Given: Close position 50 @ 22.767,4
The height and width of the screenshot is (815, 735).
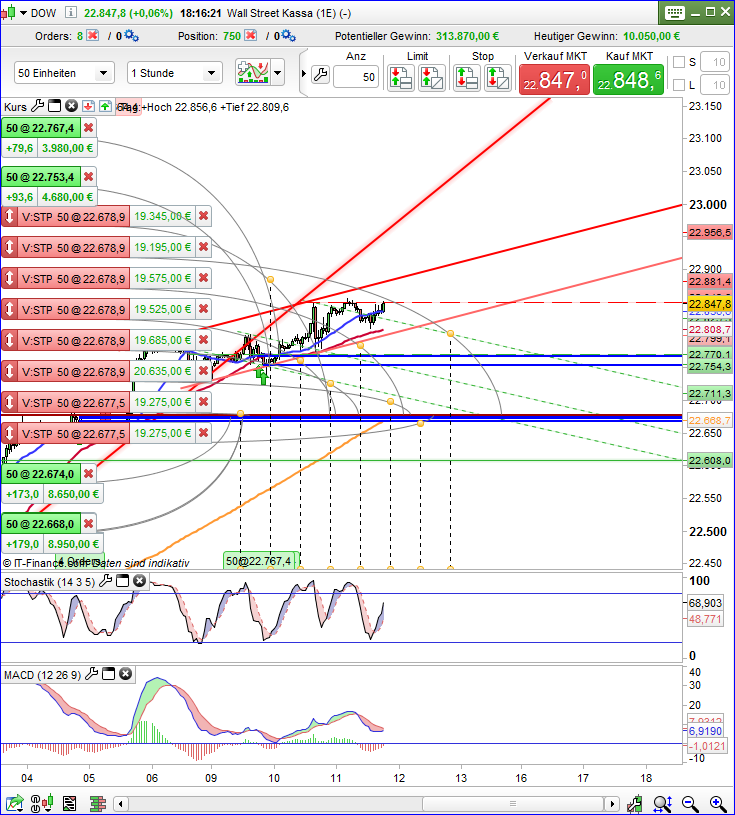Looking at the screenshot, I should (x=89, y=127).
